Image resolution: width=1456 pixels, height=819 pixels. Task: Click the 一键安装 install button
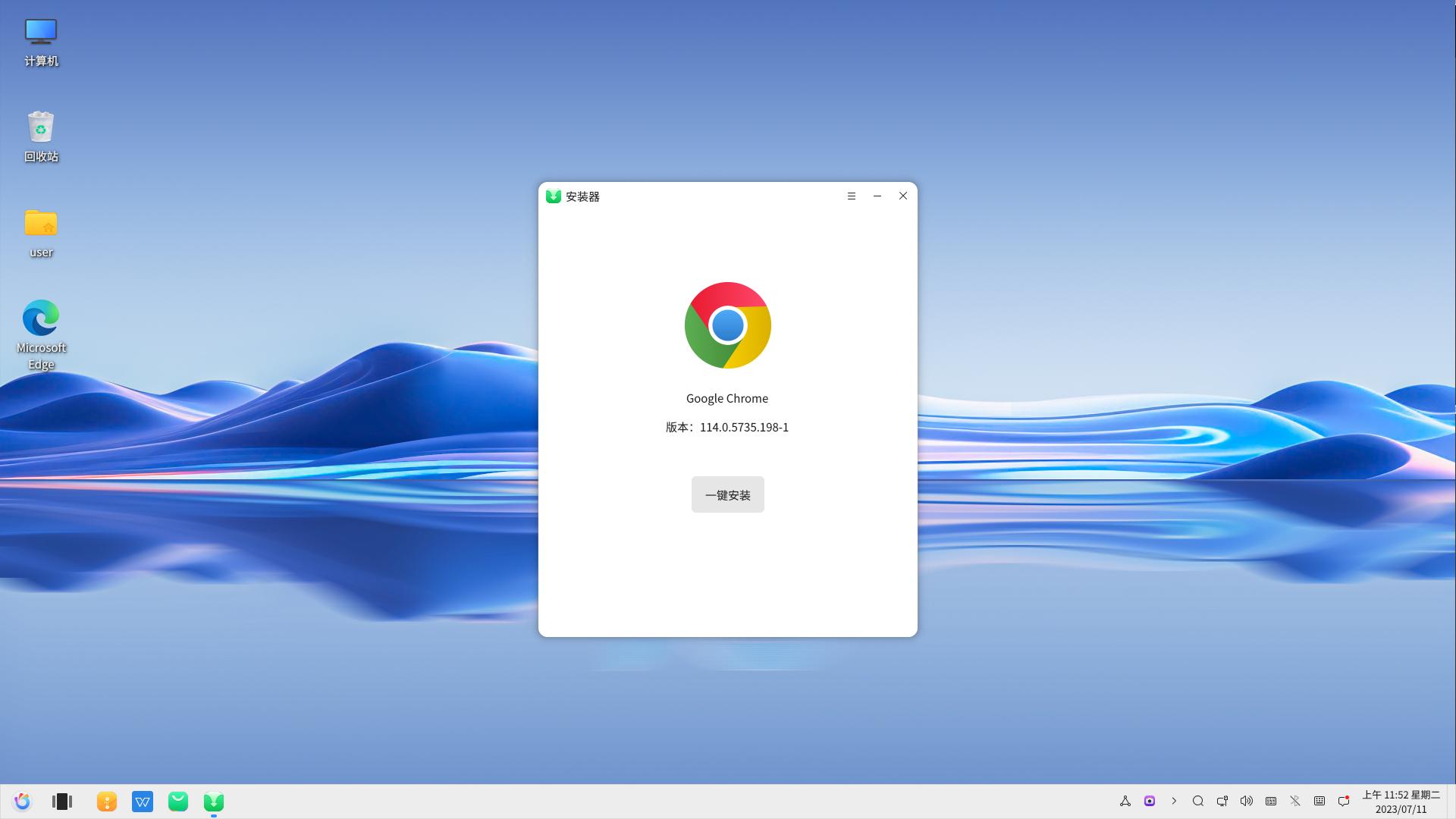tap(727, 494)
